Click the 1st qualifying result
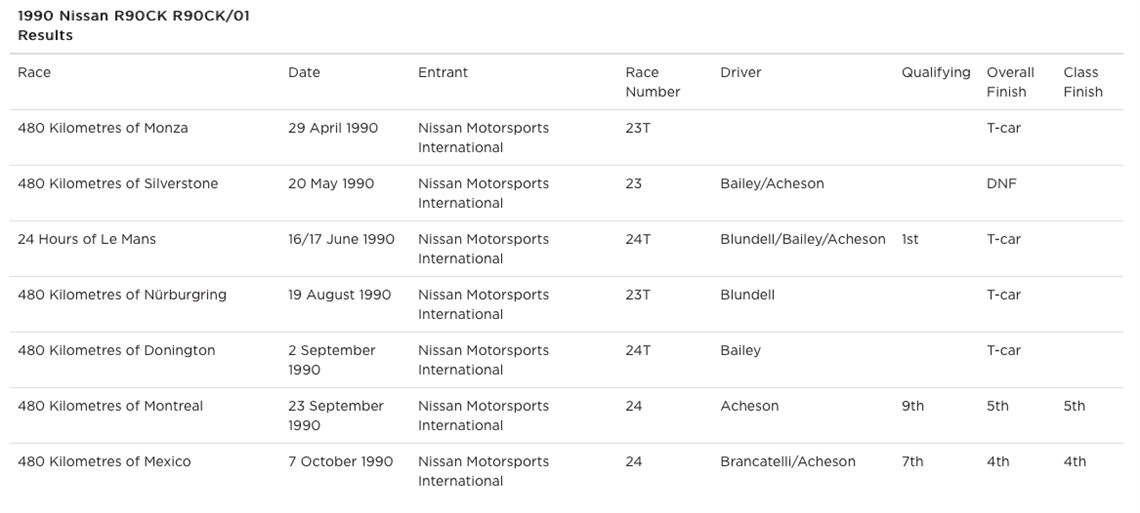 pyautogui.click(x=910, y=239)
